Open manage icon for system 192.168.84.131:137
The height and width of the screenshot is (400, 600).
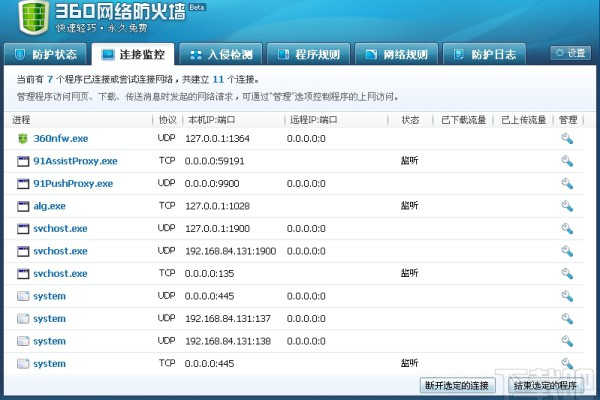[567, 319]
